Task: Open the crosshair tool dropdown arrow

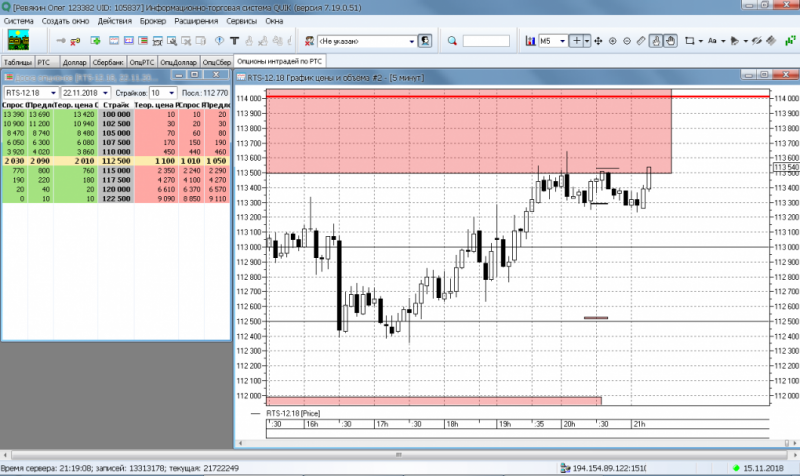Action: click(x=587, y=41)
